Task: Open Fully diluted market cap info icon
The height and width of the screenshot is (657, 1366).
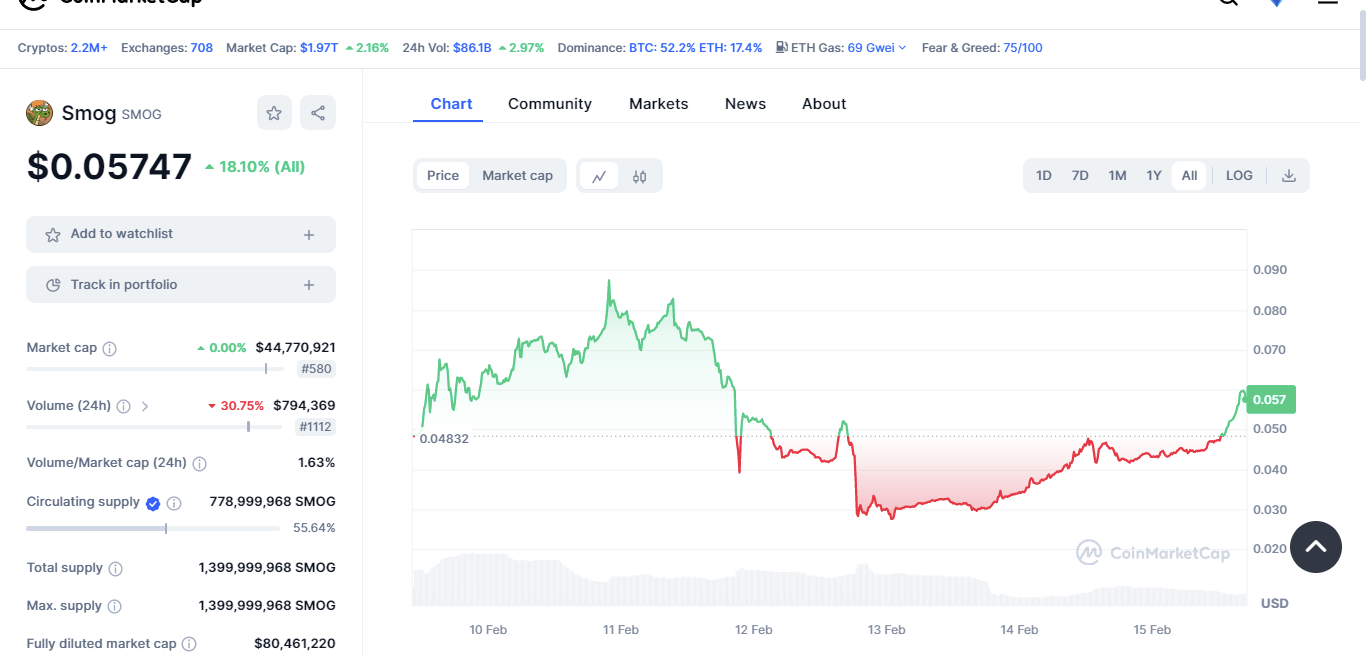Action: (x=189, y=645)
